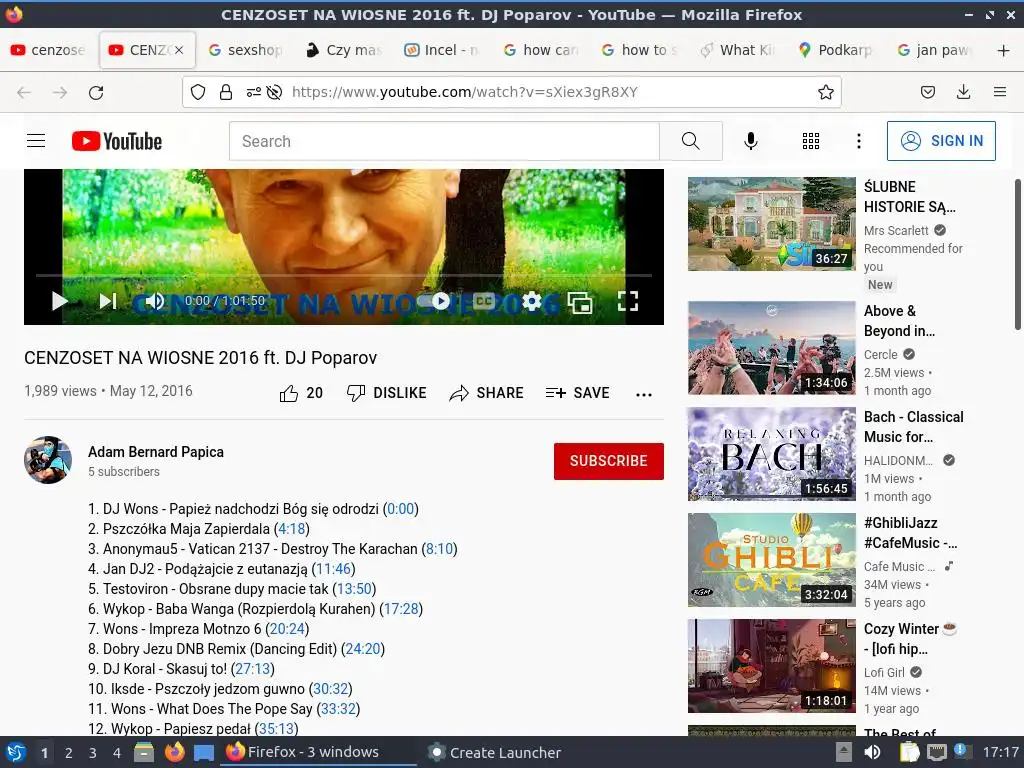Select Create Launcher taskbar window

click(x=494, y=752)
